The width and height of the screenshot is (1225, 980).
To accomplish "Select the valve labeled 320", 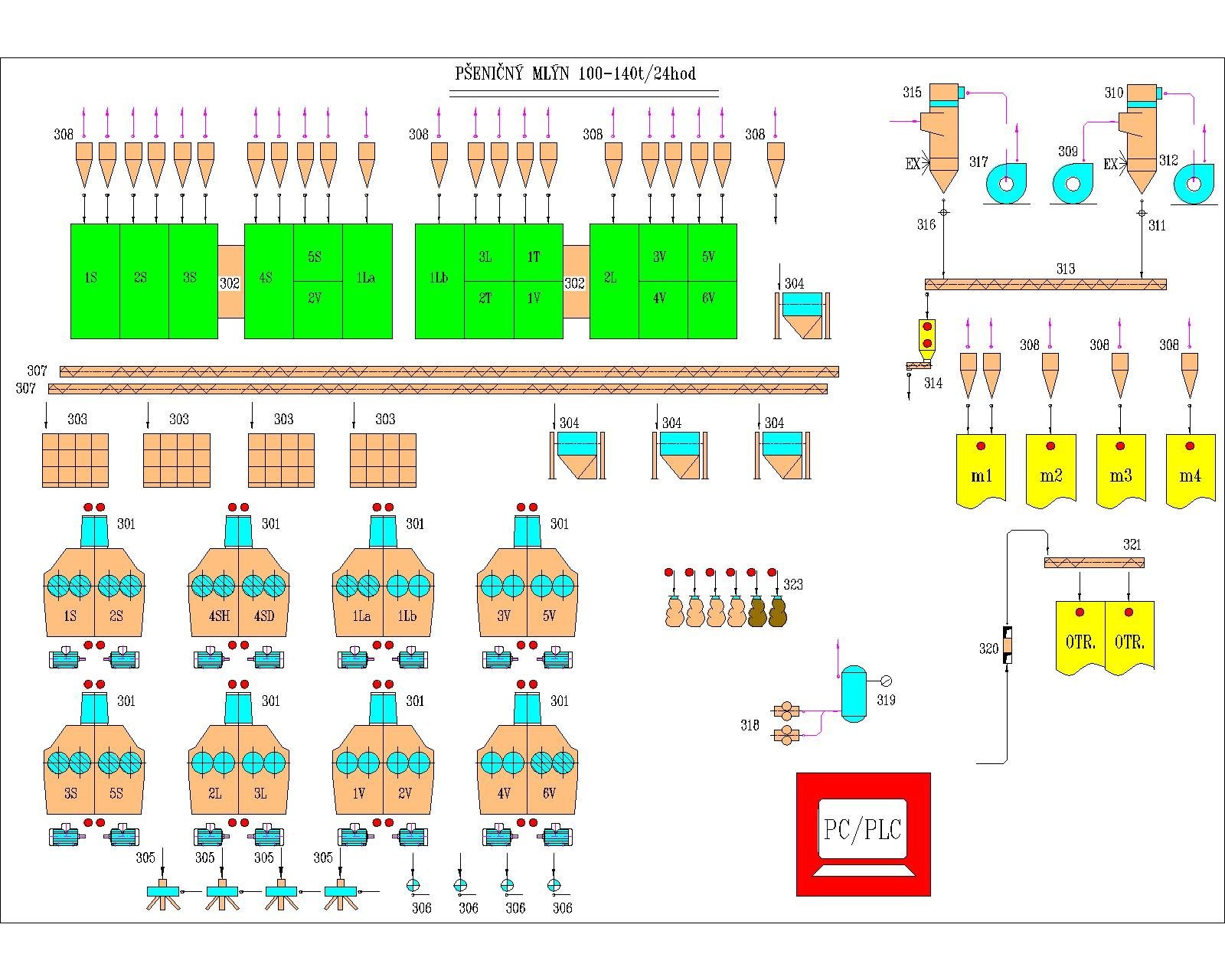I will pos(1008,647).
